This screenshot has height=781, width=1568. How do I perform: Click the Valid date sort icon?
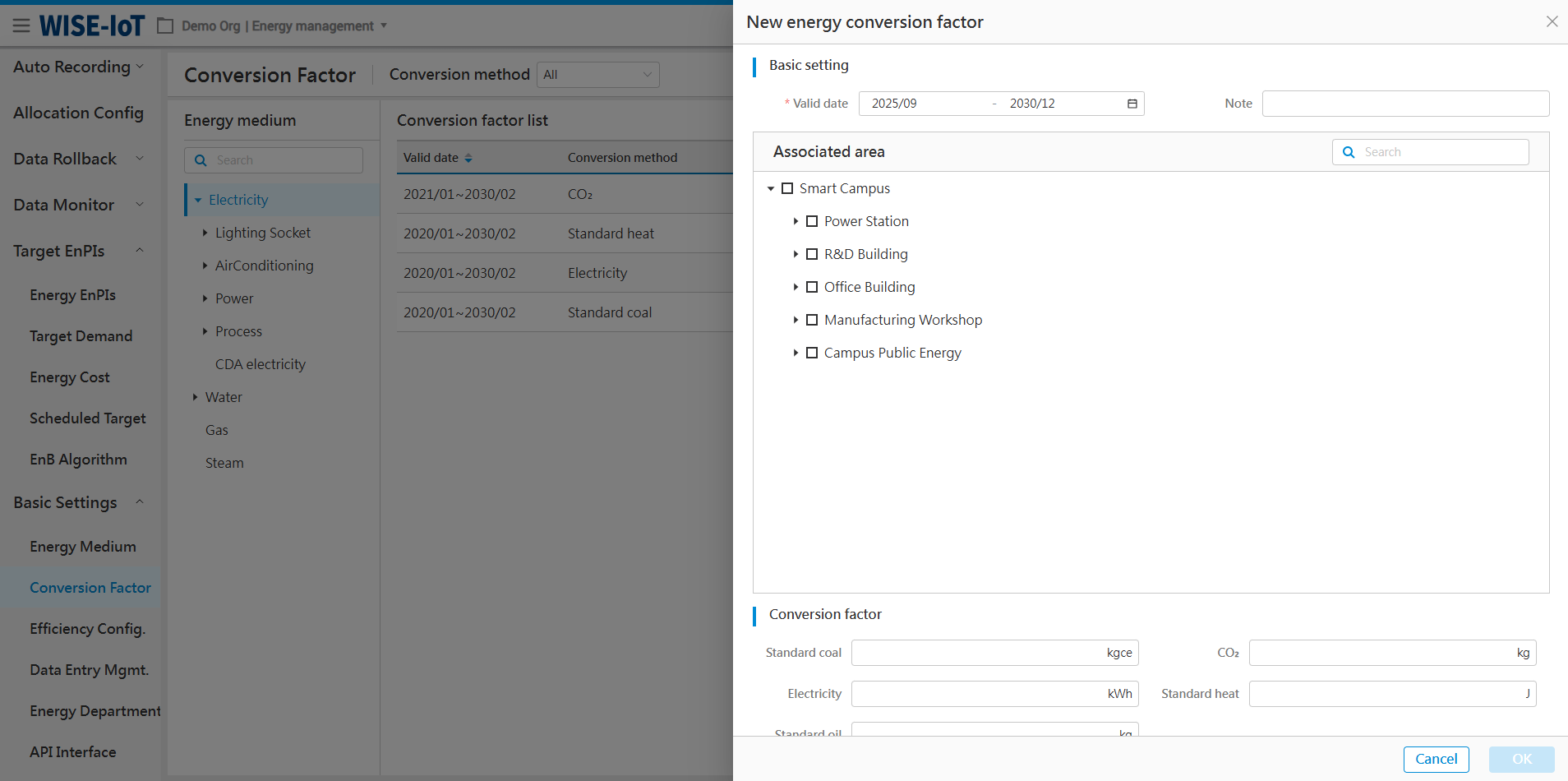click(x=468, y=158)
